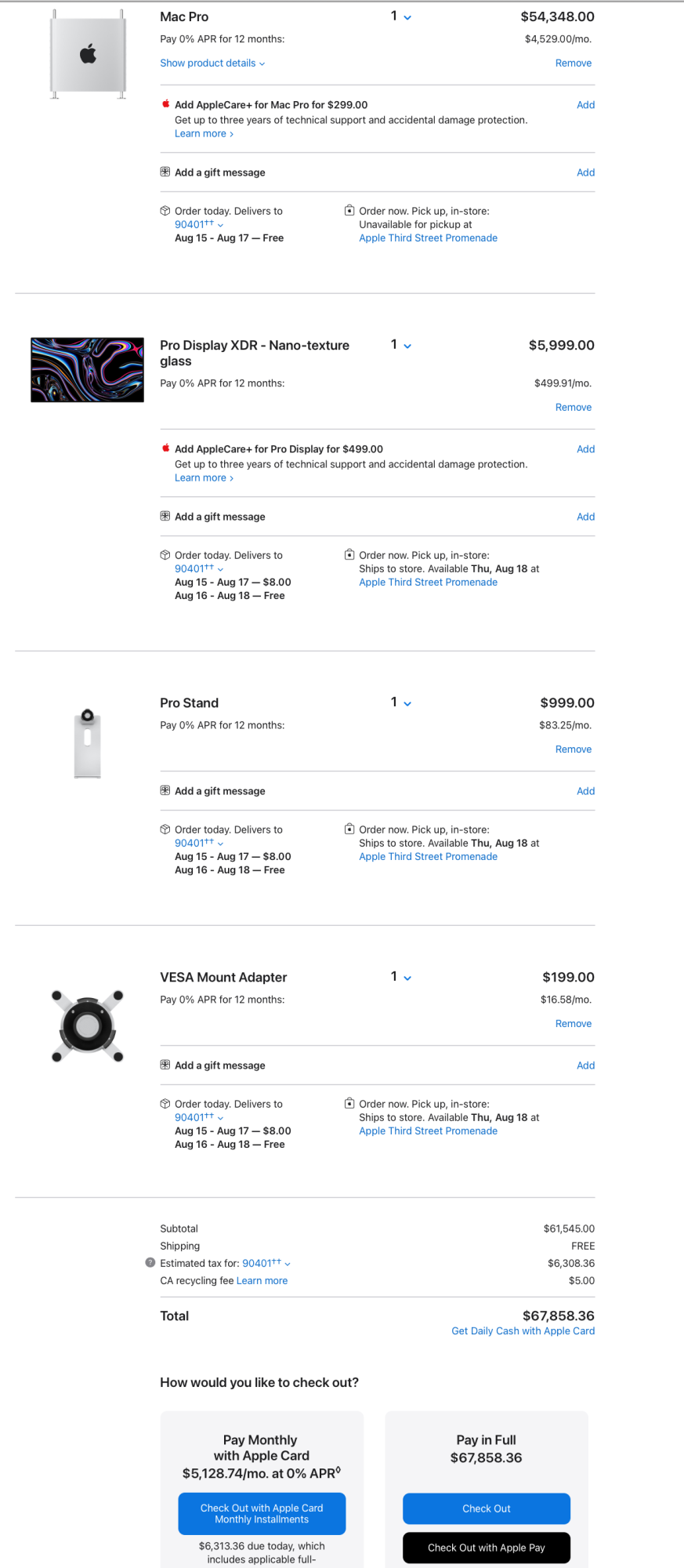Click Get Daily Cash with Apple Card

[523, 1331]
